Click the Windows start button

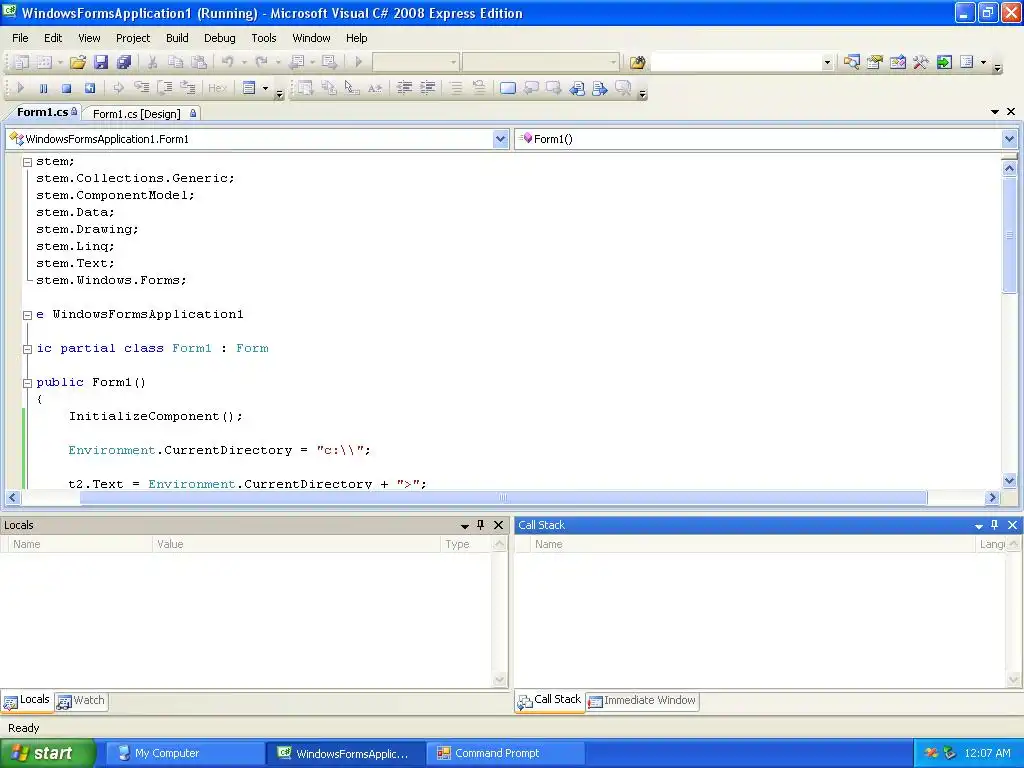pos(47,753)
